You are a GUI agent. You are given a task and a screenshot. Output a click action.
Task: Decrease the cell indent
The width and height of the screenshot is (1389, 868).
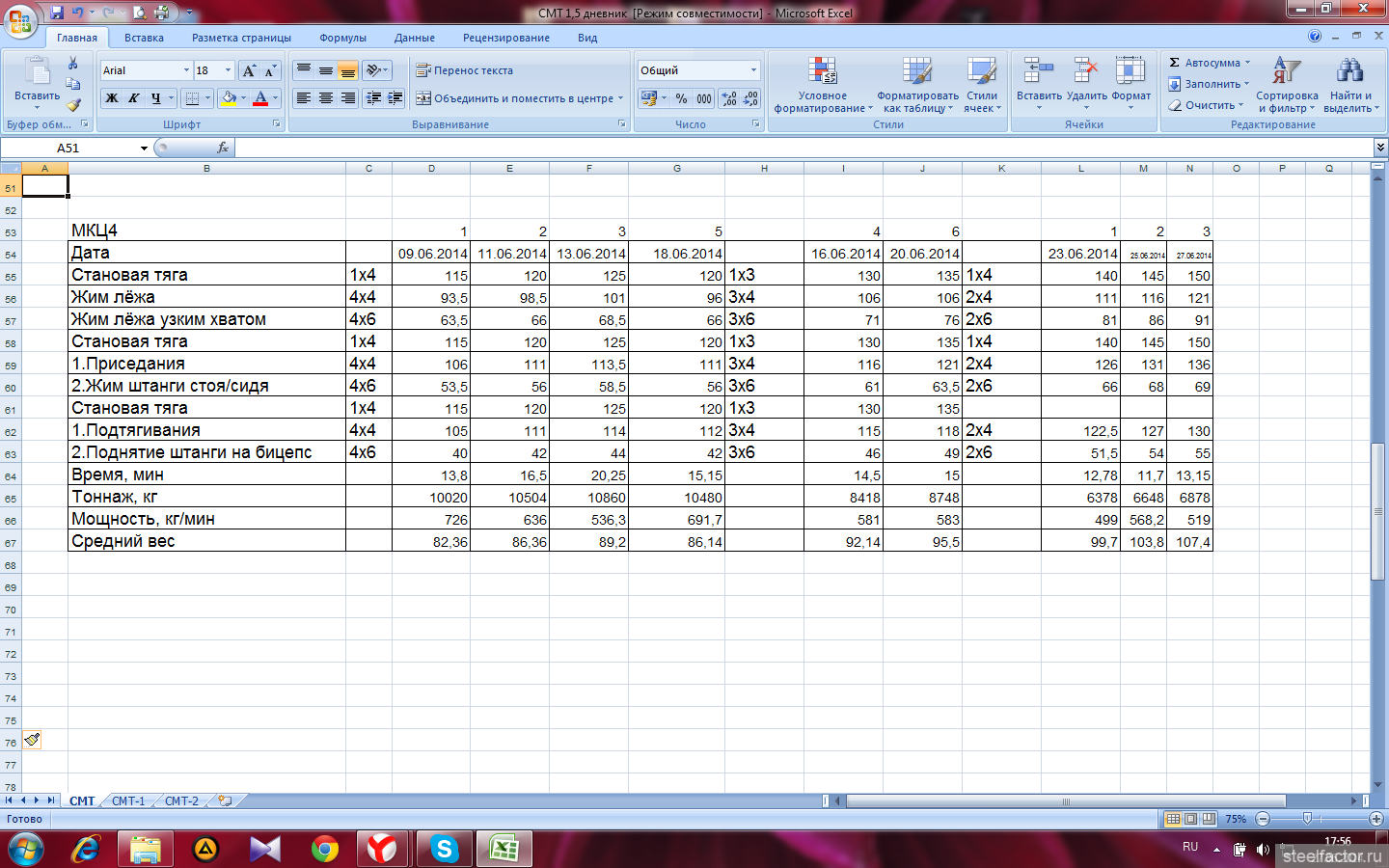tap(373, 98)
